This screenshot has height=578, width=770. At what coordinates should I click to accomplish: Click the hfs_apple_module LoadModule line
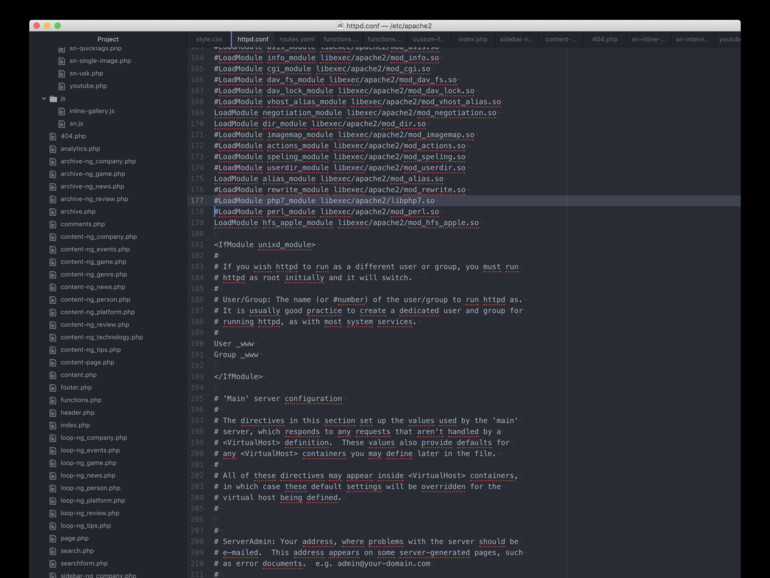point(346,223)
